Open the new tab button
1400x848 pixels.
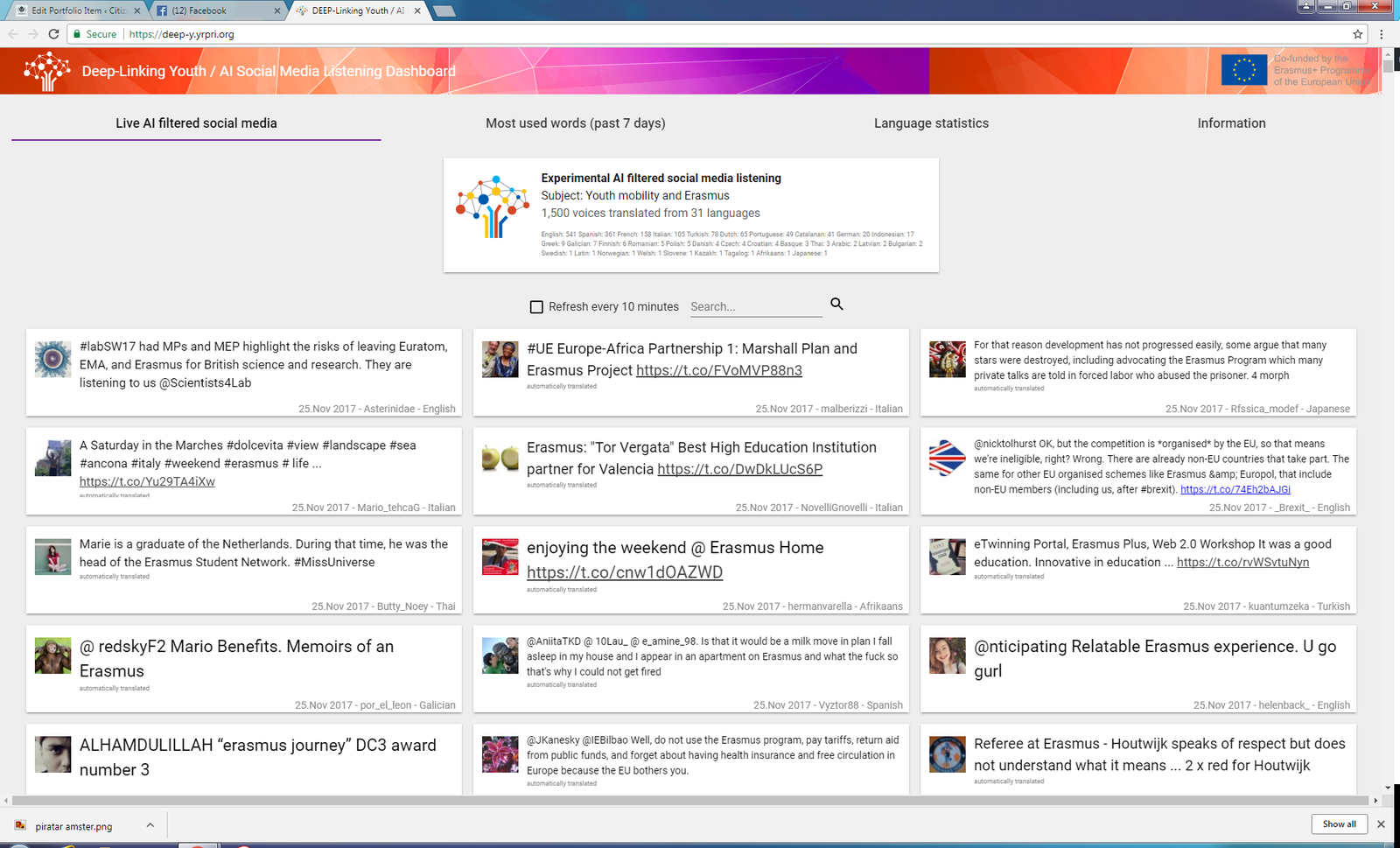click(x=444, y=11)
